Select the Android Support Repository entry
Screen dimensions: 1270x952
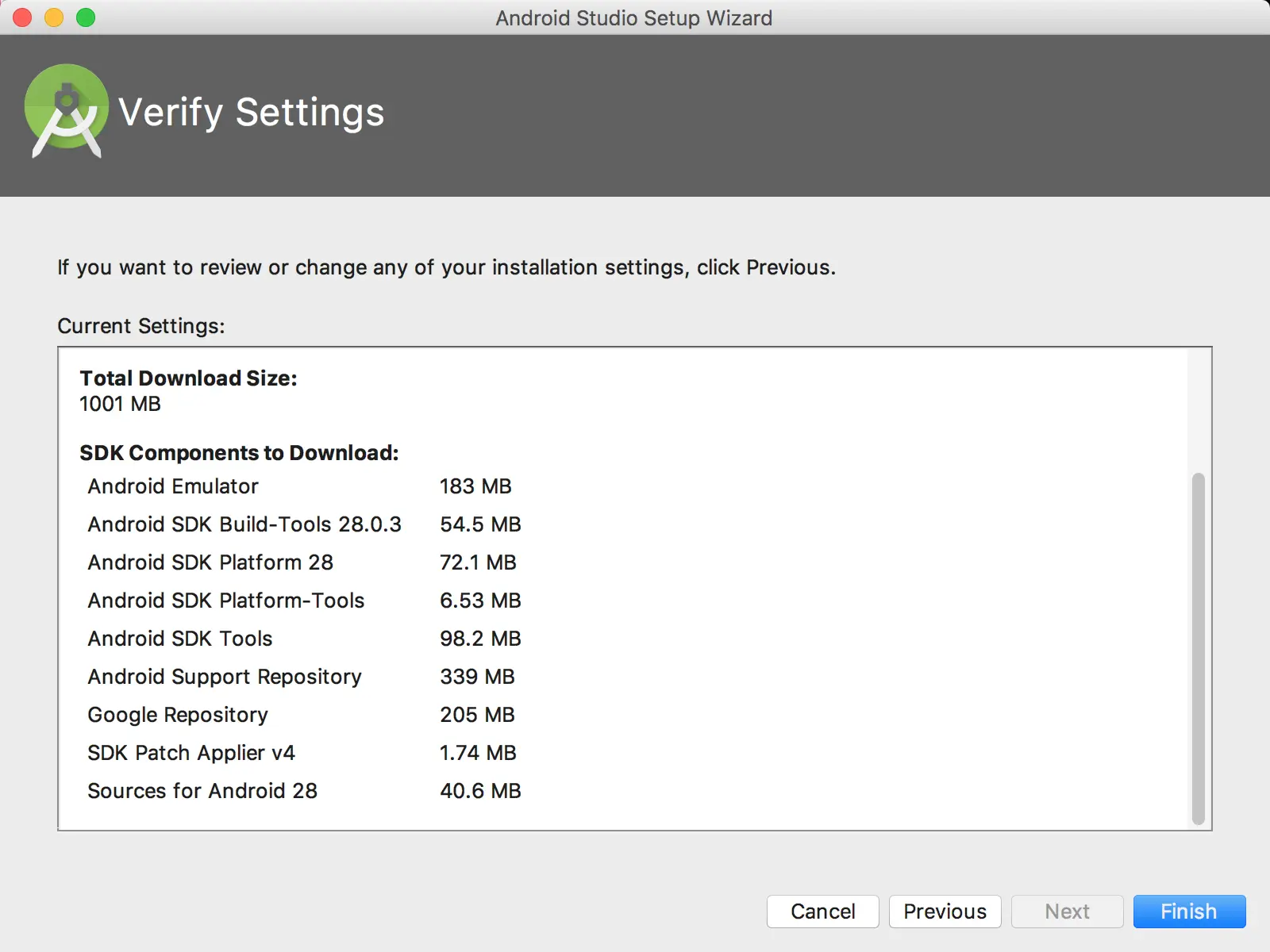tap(224, 677)
